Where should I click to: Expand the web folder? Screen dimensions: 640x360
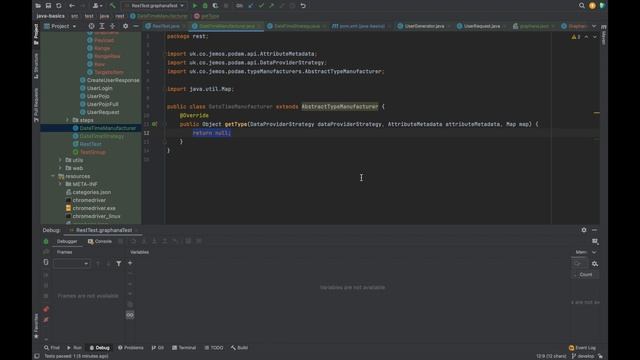(x=60, y=168)
